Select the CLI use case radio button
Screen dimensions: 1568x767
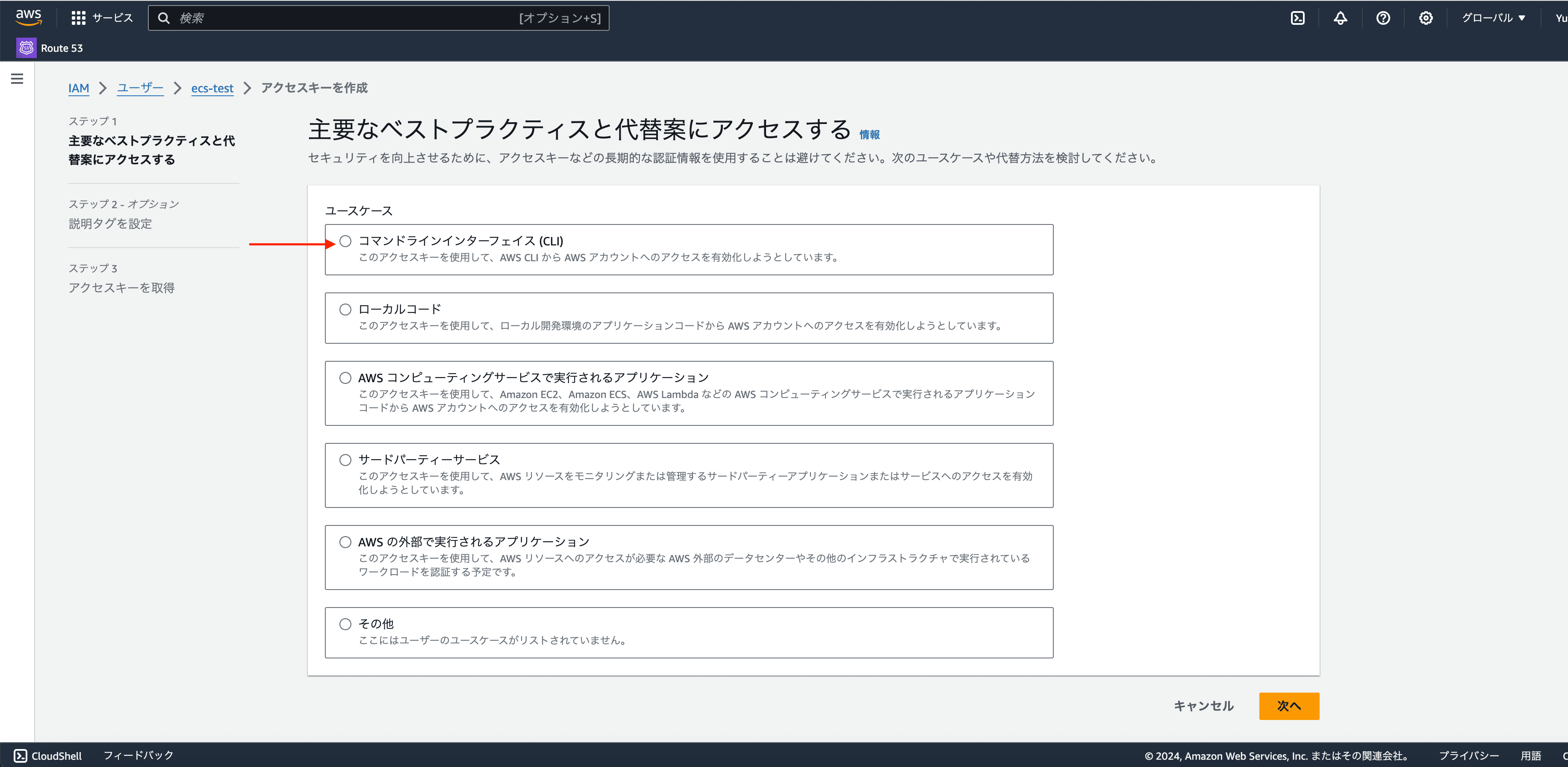coord(345,241)
